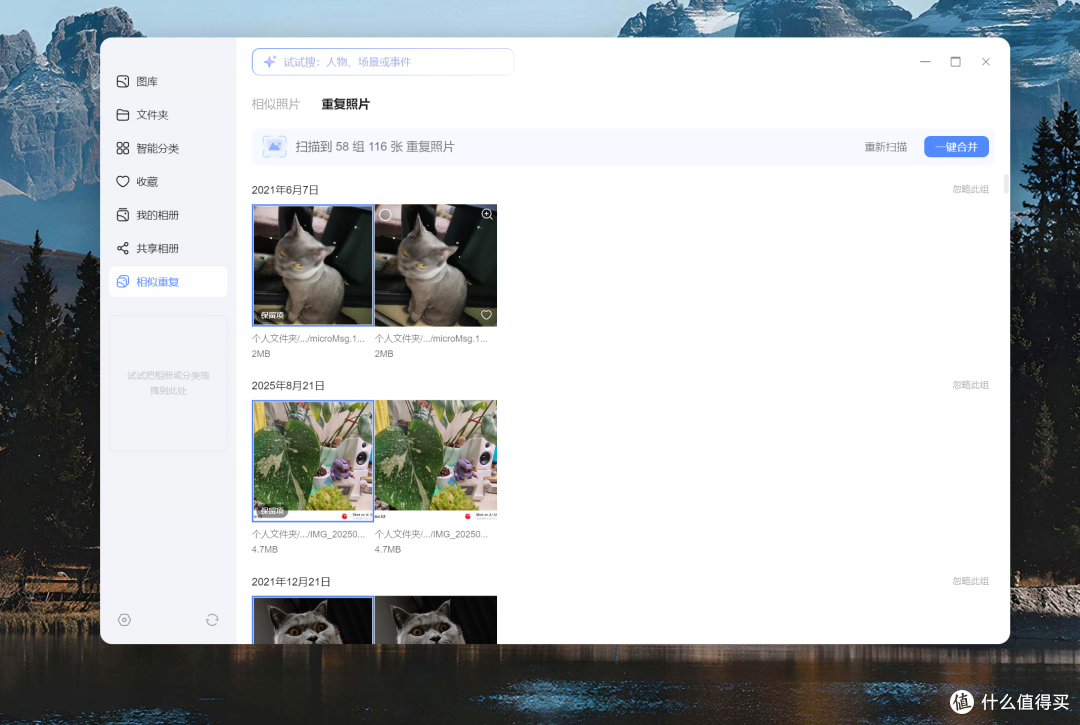Click the 2021年12月21日 date heading
The width and height of the screenshot is (1080, 725).
coord(291,582)
